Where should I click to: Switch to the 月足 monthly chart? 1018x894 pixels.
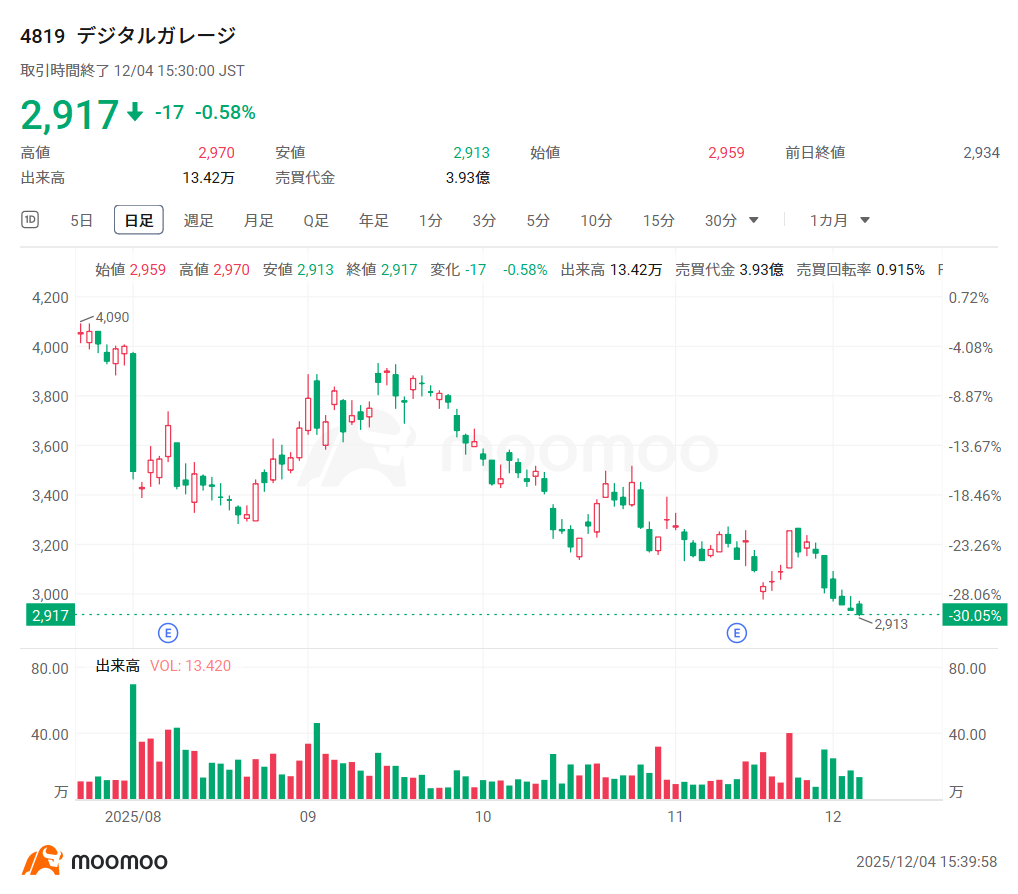pyautogui.click(x=257, y=220)
